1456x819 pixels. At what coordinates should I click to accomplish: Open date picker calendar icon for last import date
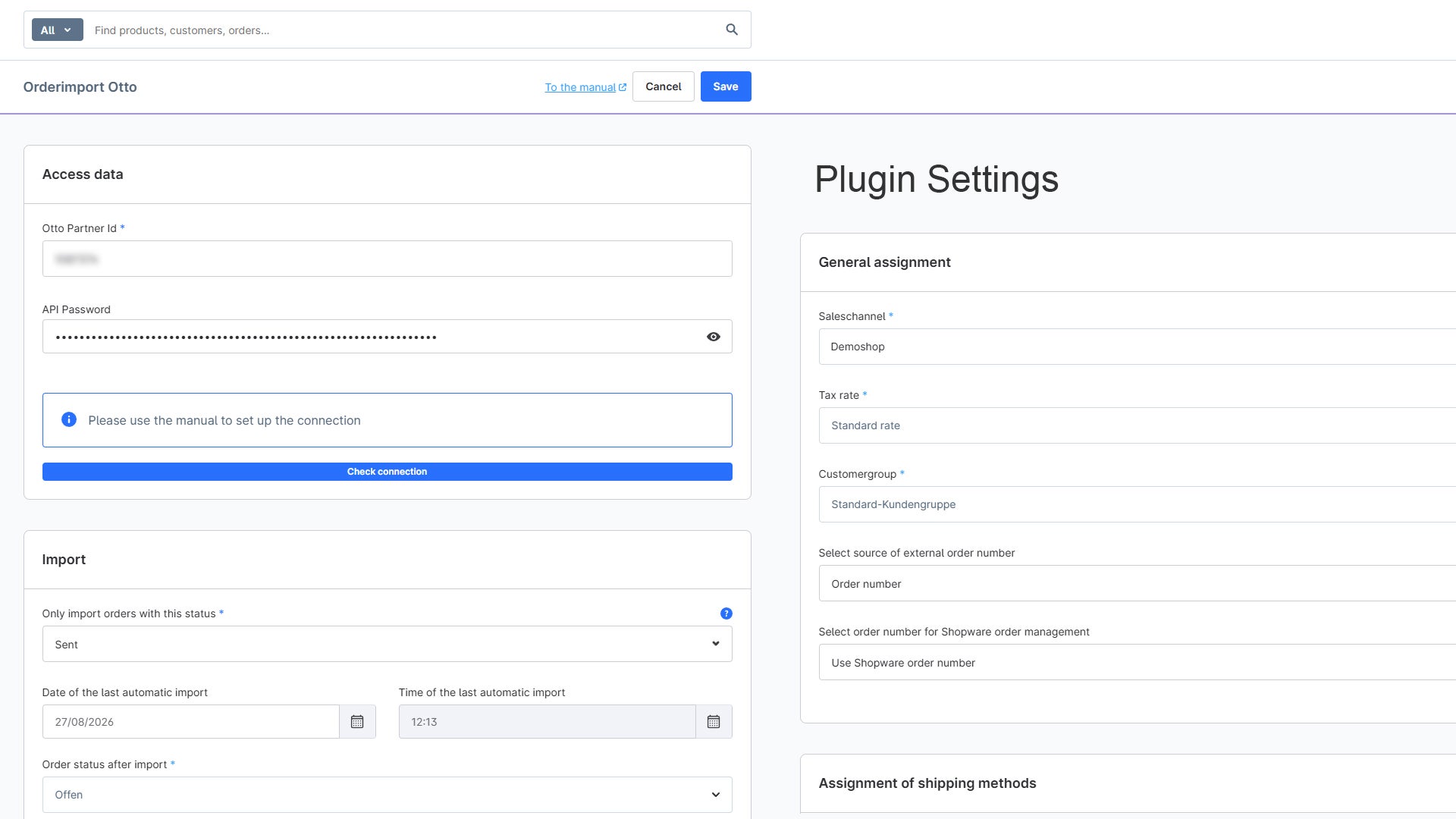click(x=357, y=722)
